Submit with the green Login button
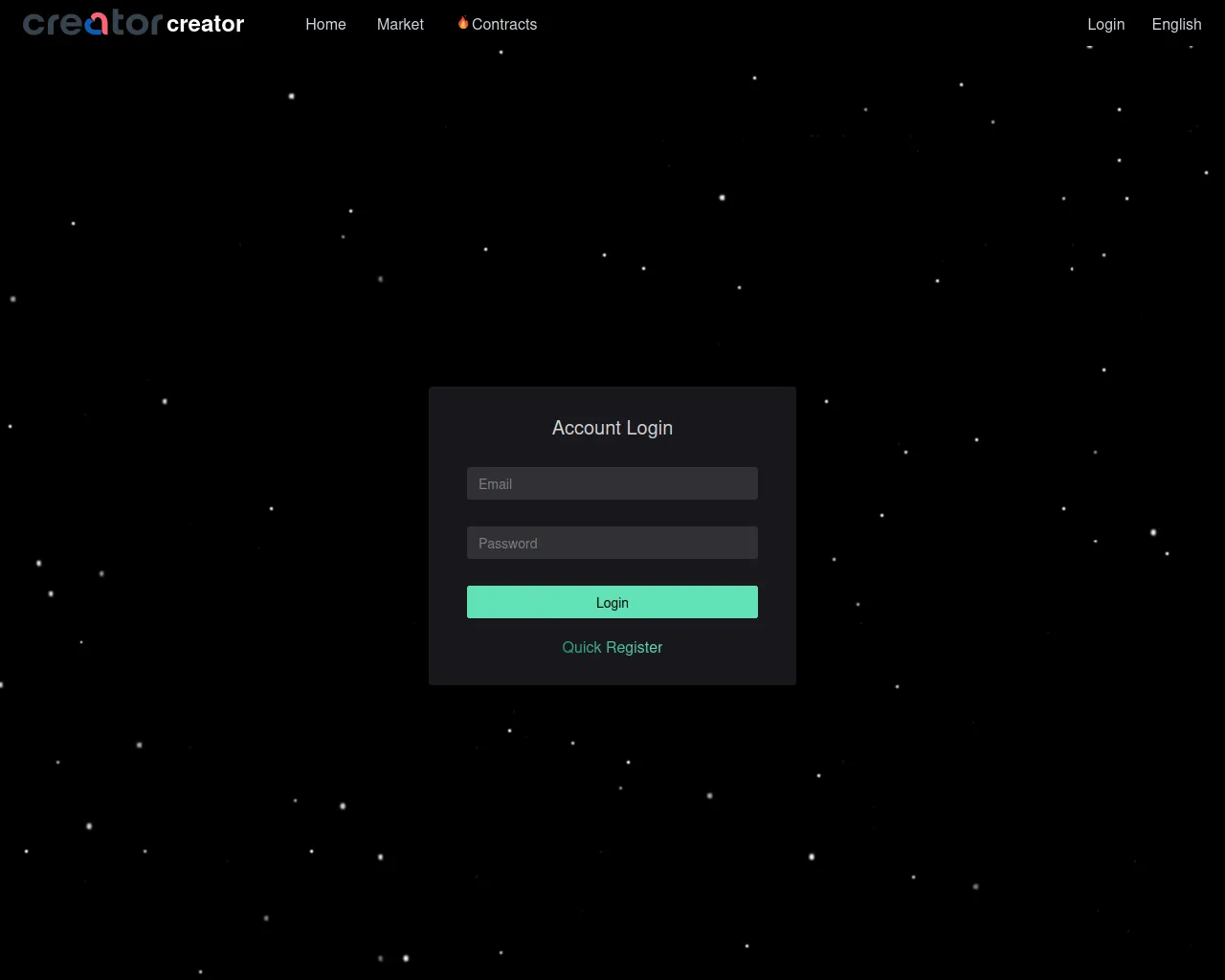 (x=612, y=602)
